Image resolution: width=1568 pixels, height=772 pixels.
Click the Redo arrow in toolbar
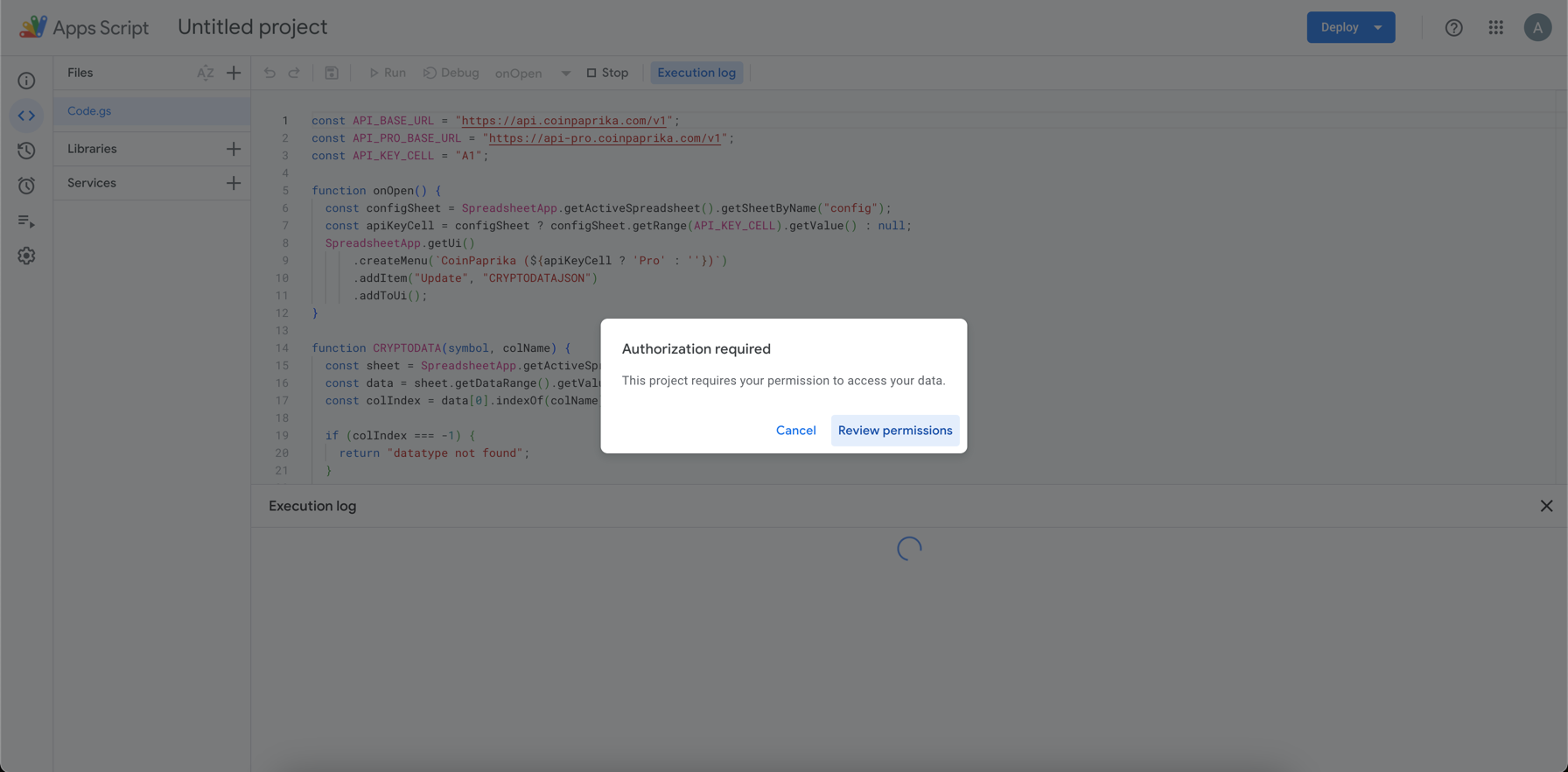click(x=294, y=73)
